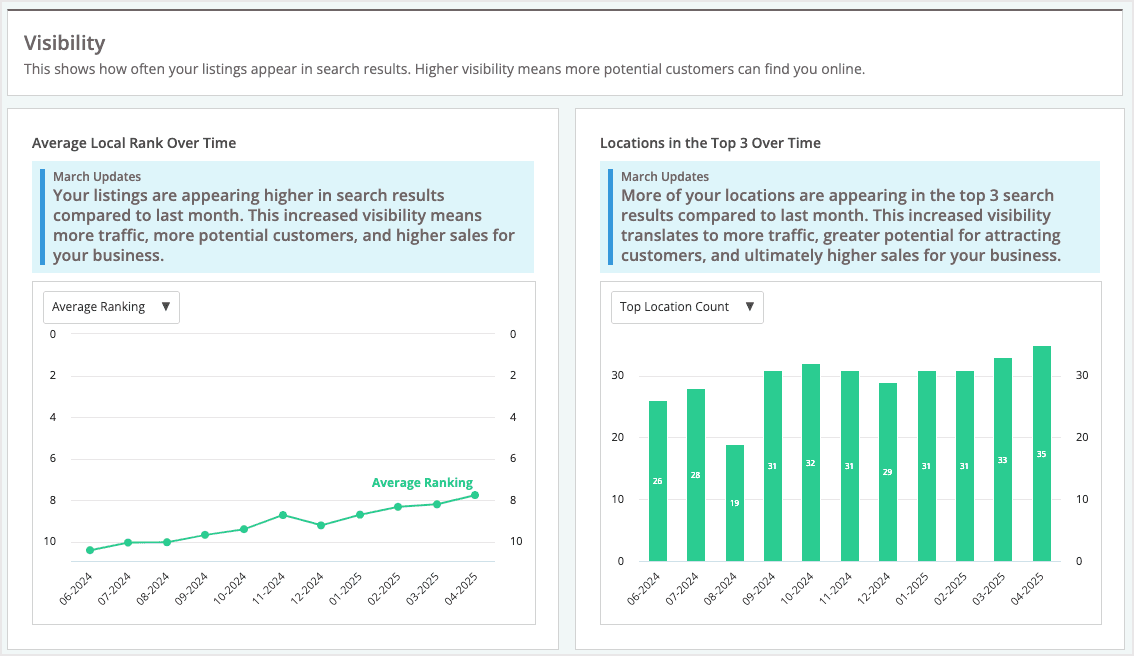Expand the chart metric selector arrow

[168, 307]
